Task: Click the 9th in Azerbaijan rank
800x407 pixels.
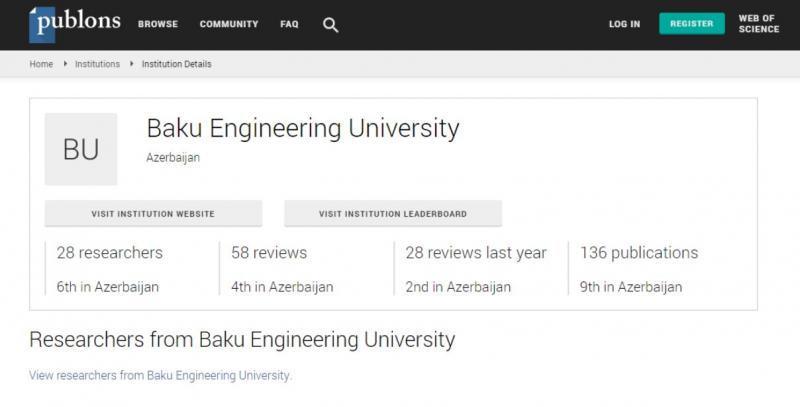Action: tap(631, 287)
